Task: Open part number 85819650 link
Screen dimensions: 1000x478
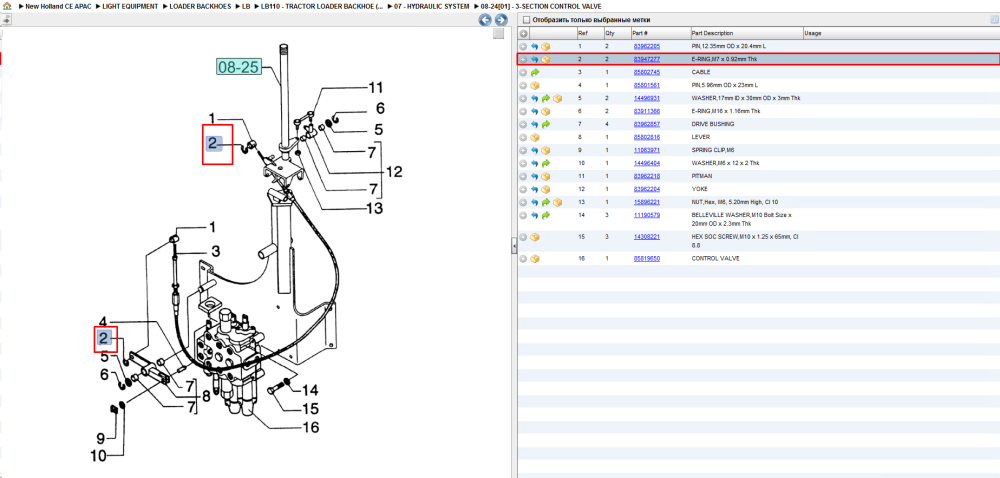Action: 646,259
